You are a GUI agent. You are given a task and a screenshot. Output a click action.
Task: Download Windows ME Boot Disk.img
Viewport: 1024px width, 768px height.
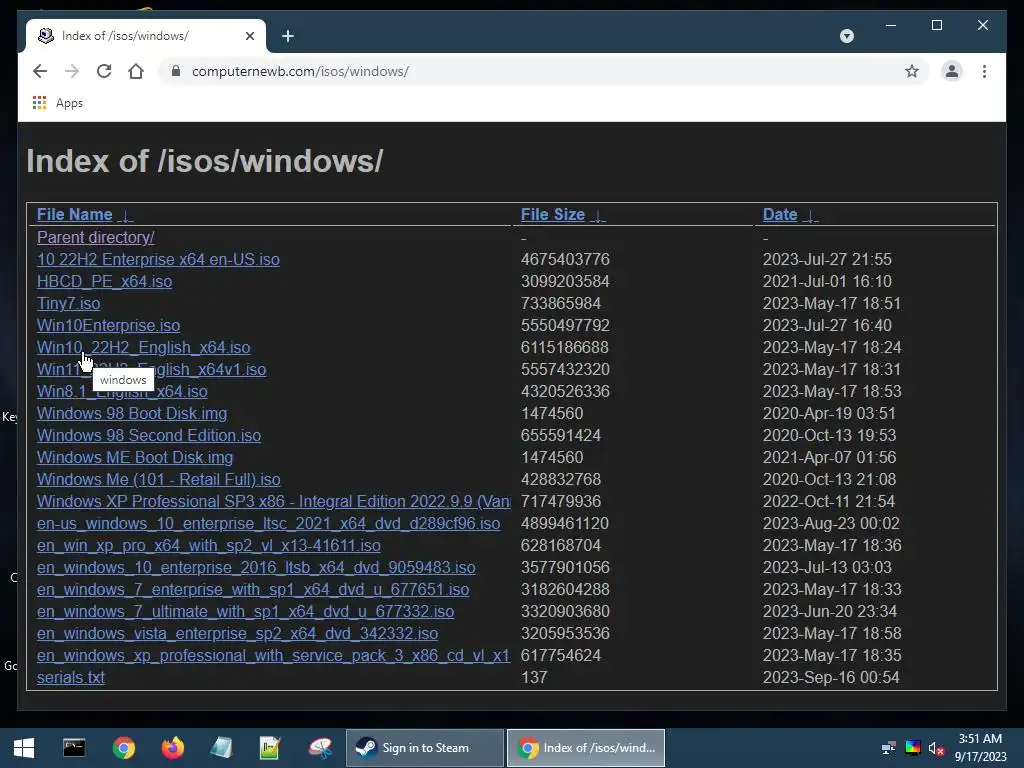(x=135, y=457)
